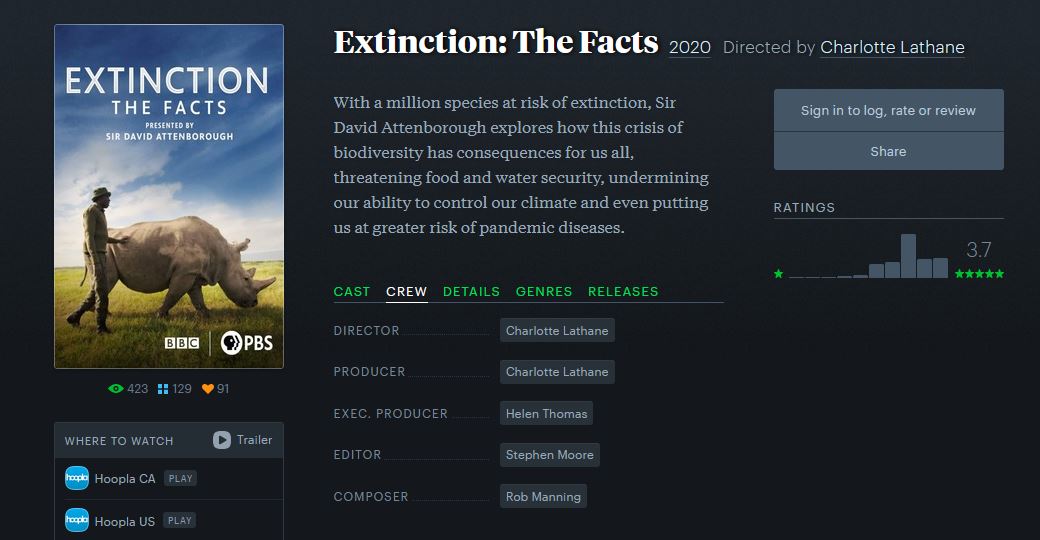Switch to the Cast tab
This screenshot has height=540, width=1040.
(352, 292)
